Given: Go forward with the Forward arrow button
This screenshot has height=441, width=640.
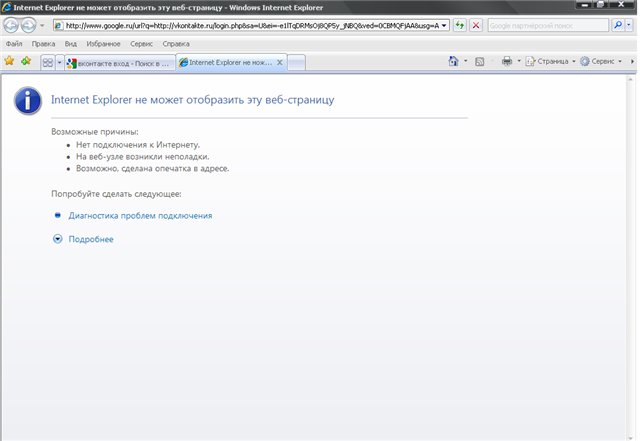Looking at the screenshot, I should pos(28,26).
